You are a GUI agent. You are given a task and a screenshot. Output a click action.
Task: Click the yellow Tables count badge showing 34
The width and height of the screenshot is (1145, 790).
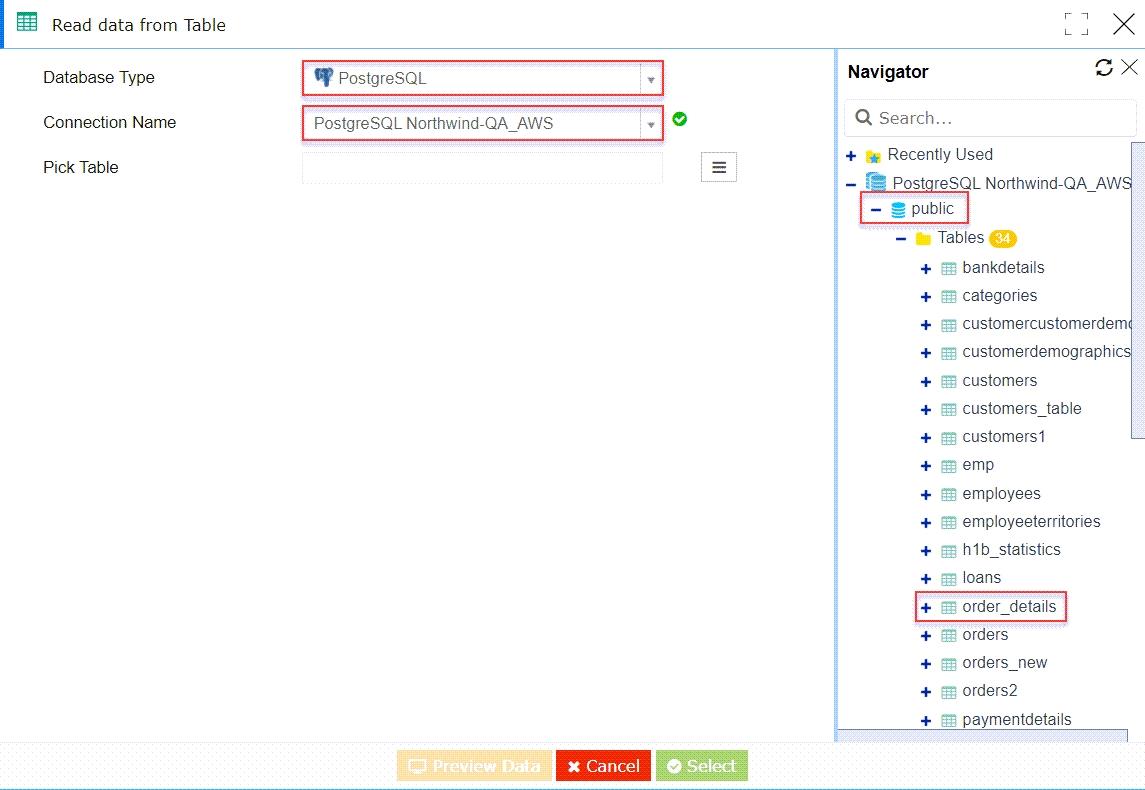pyautogui.click(x=1004, y=238)
